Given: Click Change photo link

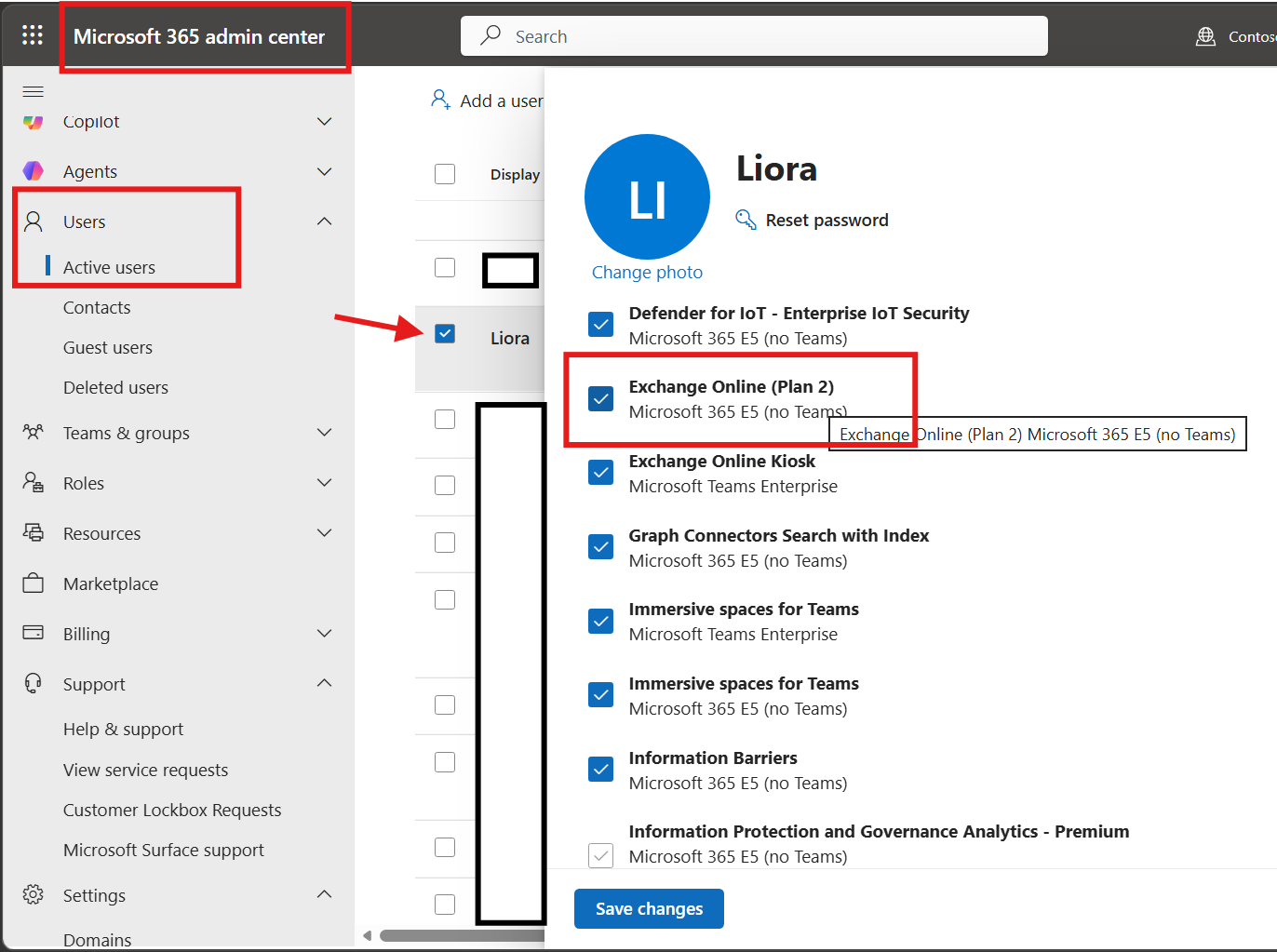Looking at the screenshot, I should (x=647, y=272).
